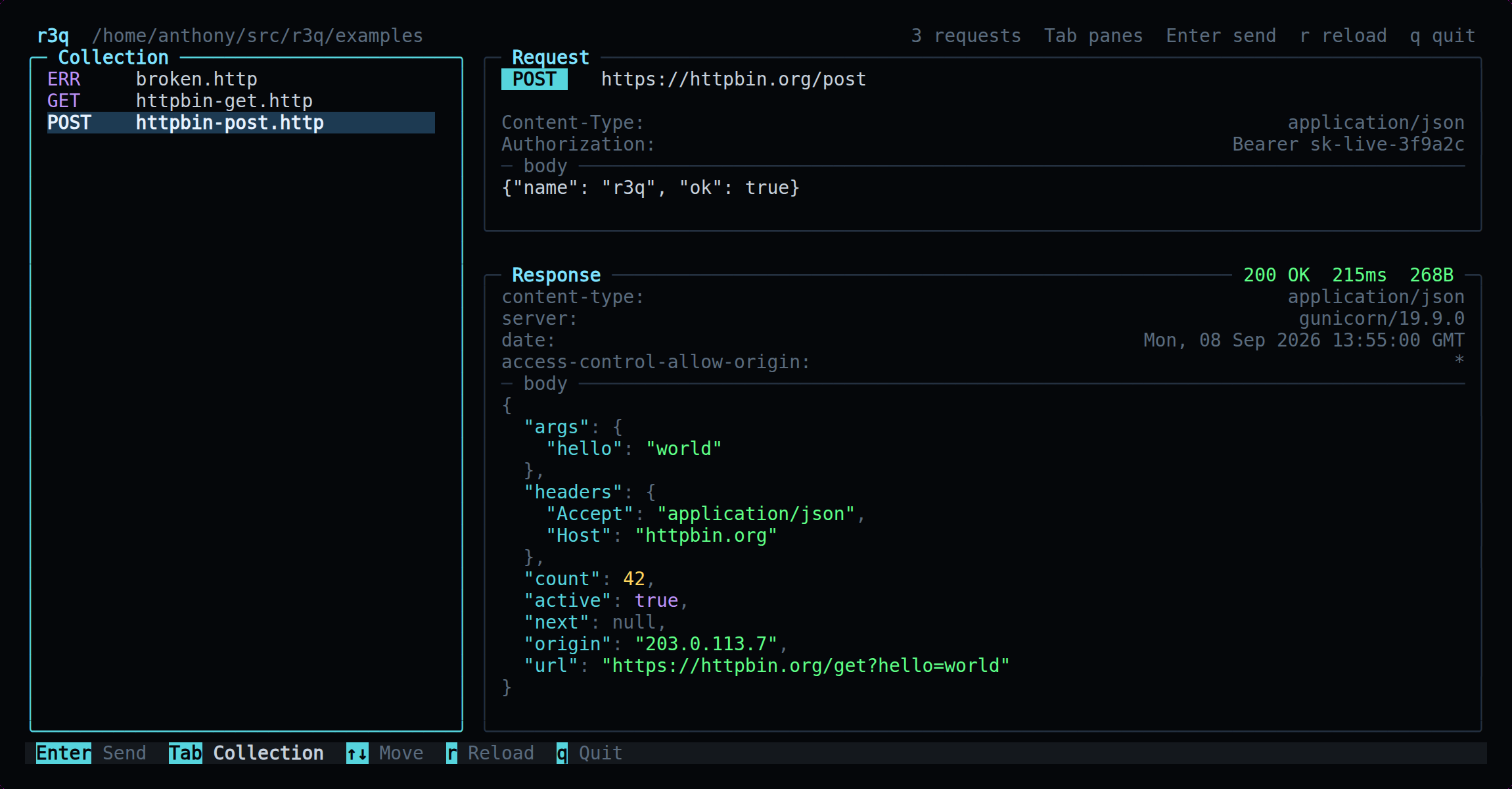Click the "origin" IP 203.0.113.7
Viewport: 1512px width, 789px height.
[x=706, y=644]
